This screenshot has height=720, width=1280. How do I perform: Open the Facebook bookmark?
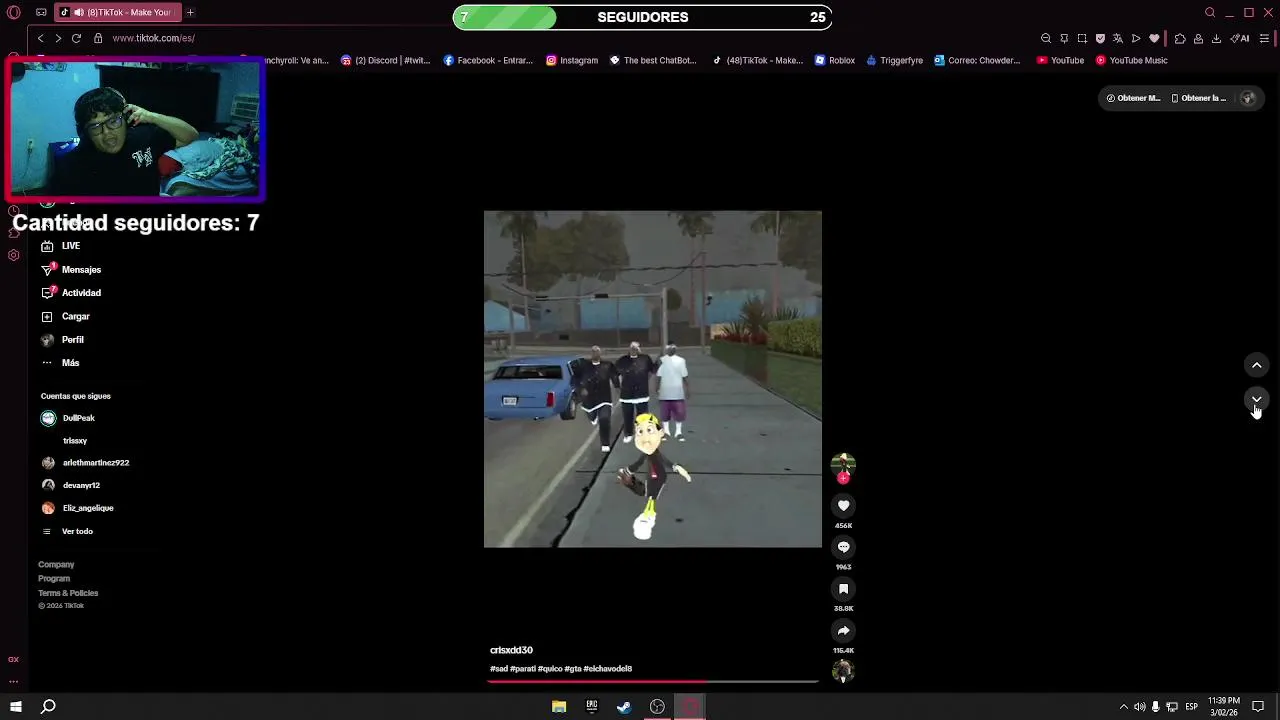tap(488, 60)
